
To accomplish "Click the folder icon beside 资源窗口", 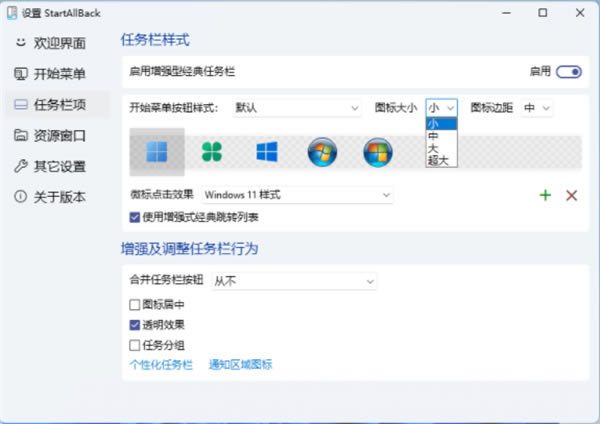I will tap(21, 135).
